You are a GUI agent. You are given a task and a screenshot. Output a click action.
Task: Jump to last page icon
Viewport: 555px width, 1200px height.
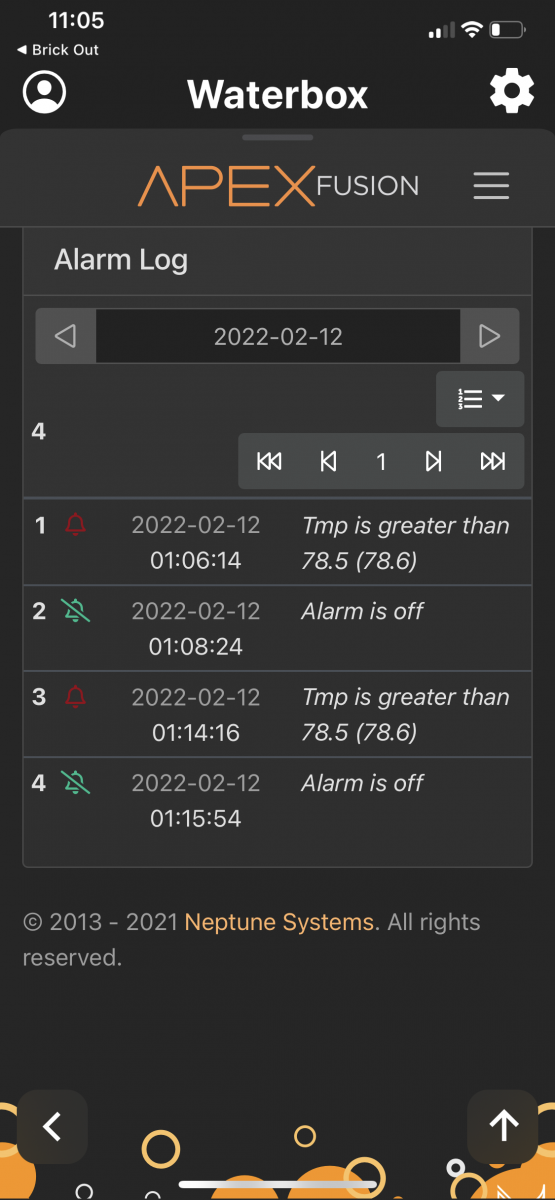[492, 461]
